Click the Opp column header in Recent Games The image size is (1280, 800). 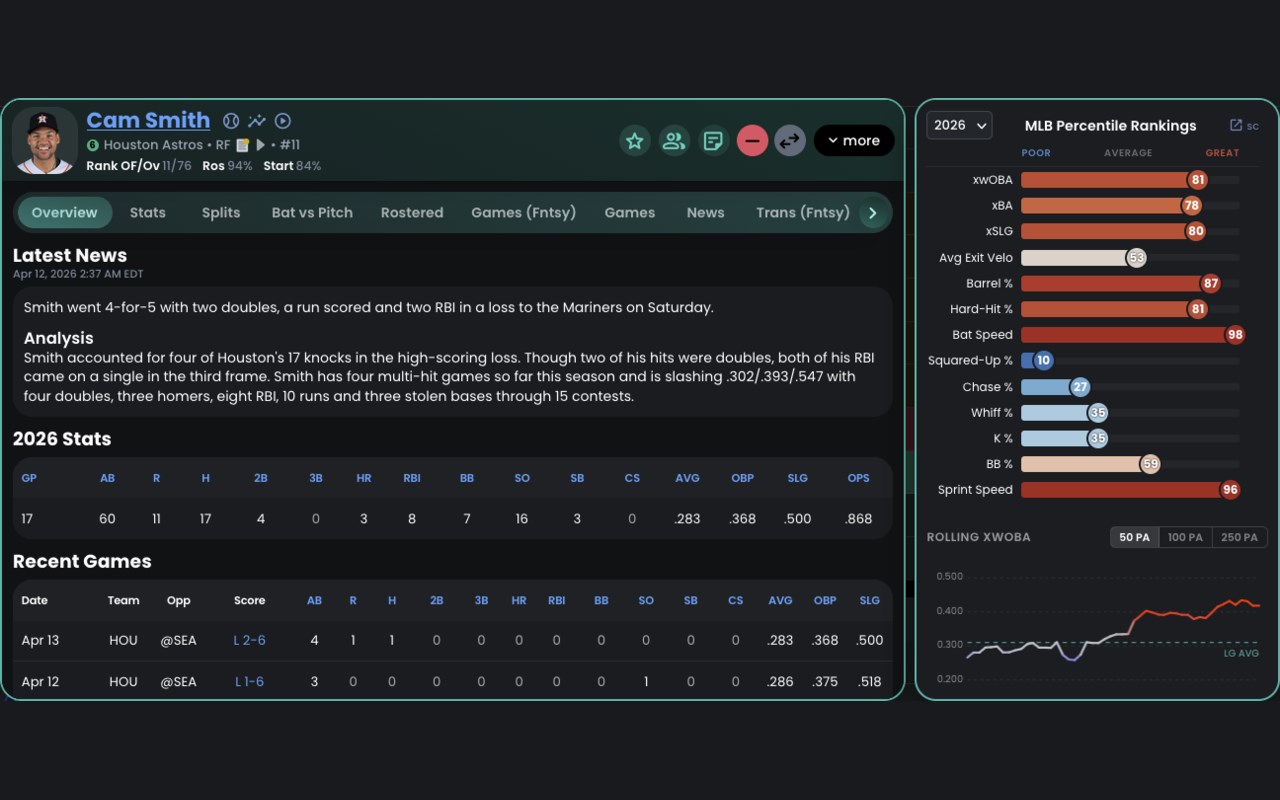click(x=179, y=601)
